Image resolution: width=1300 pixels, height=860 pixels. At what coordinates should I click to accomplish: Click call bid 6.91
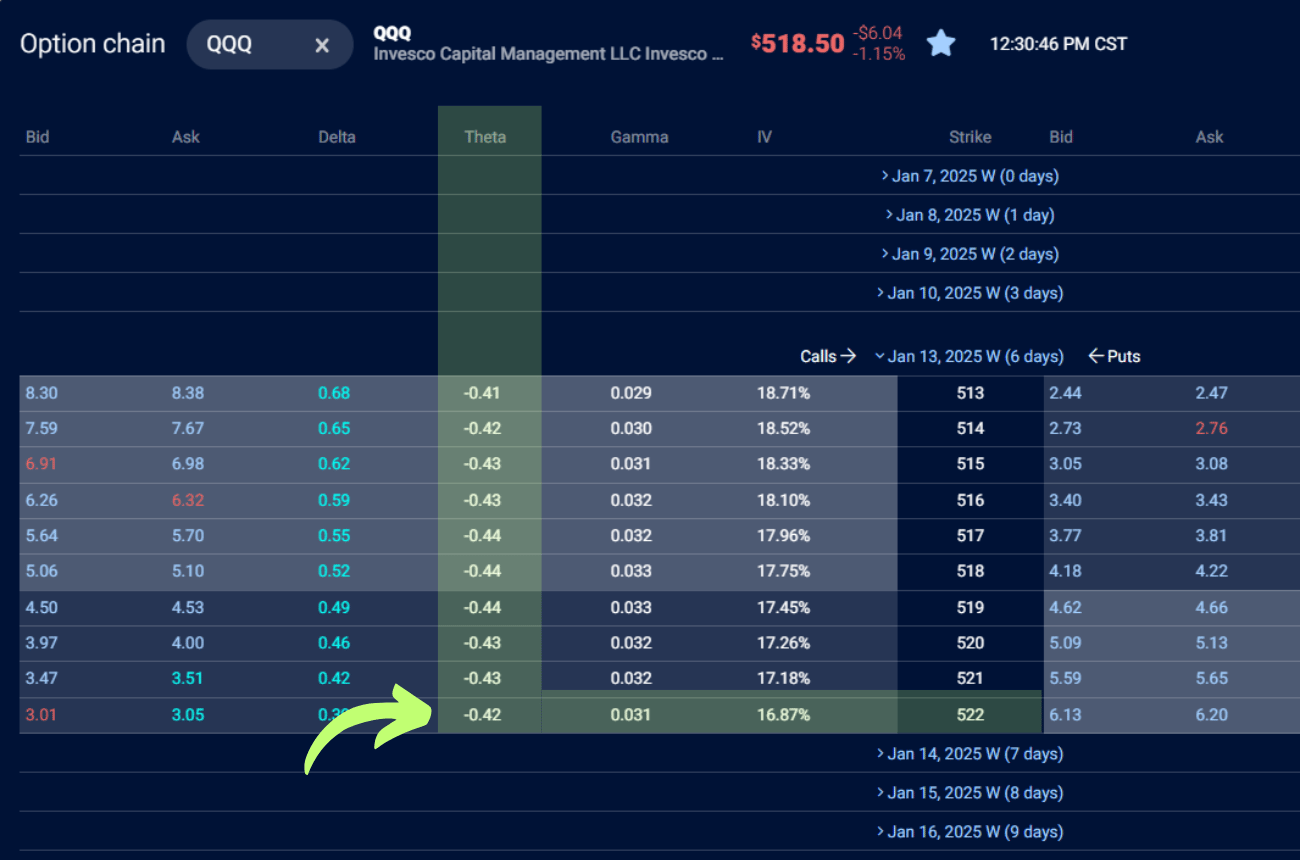coord(41,464)
